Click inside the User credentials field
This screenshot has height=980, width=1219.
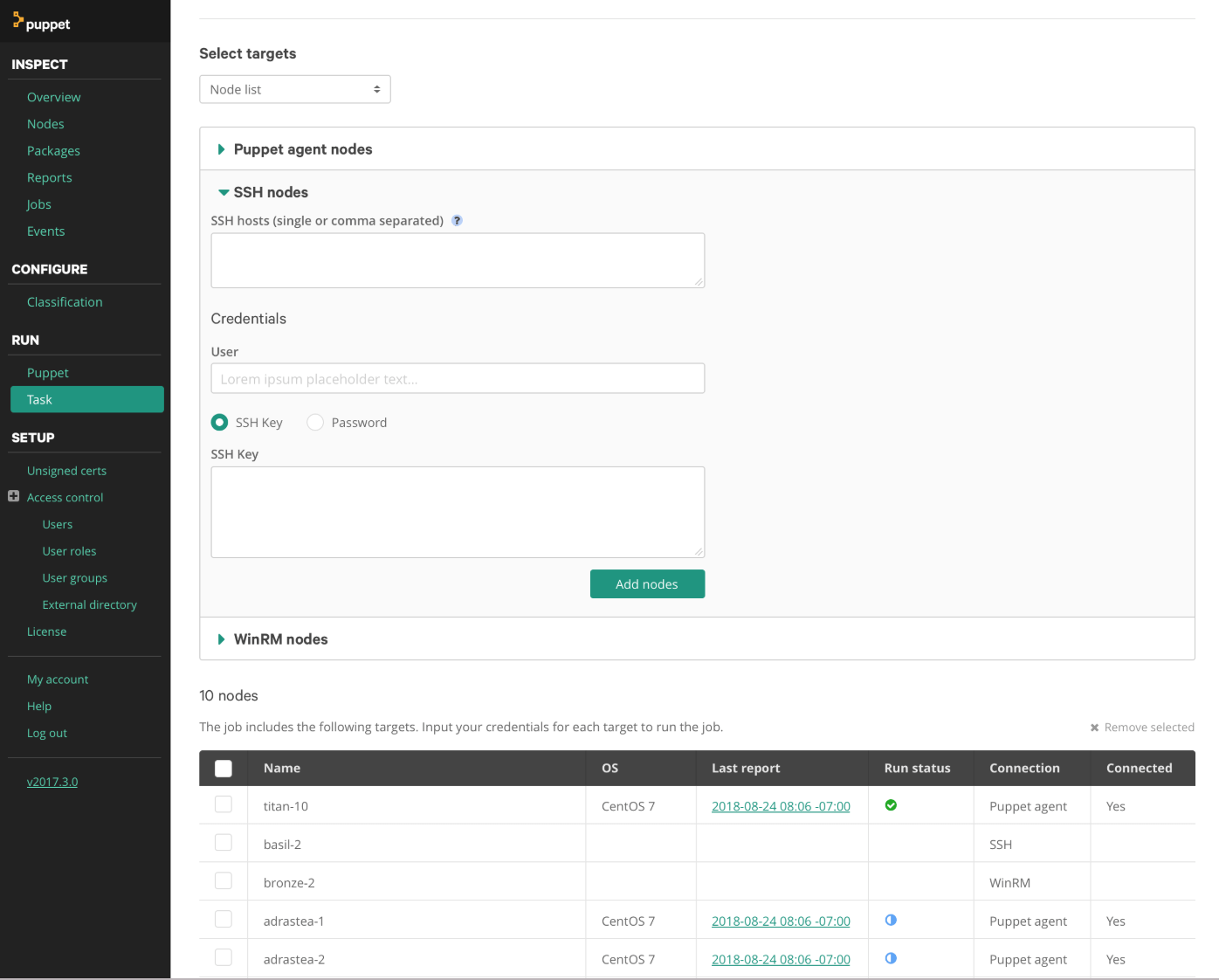click(x=458, y=378)
